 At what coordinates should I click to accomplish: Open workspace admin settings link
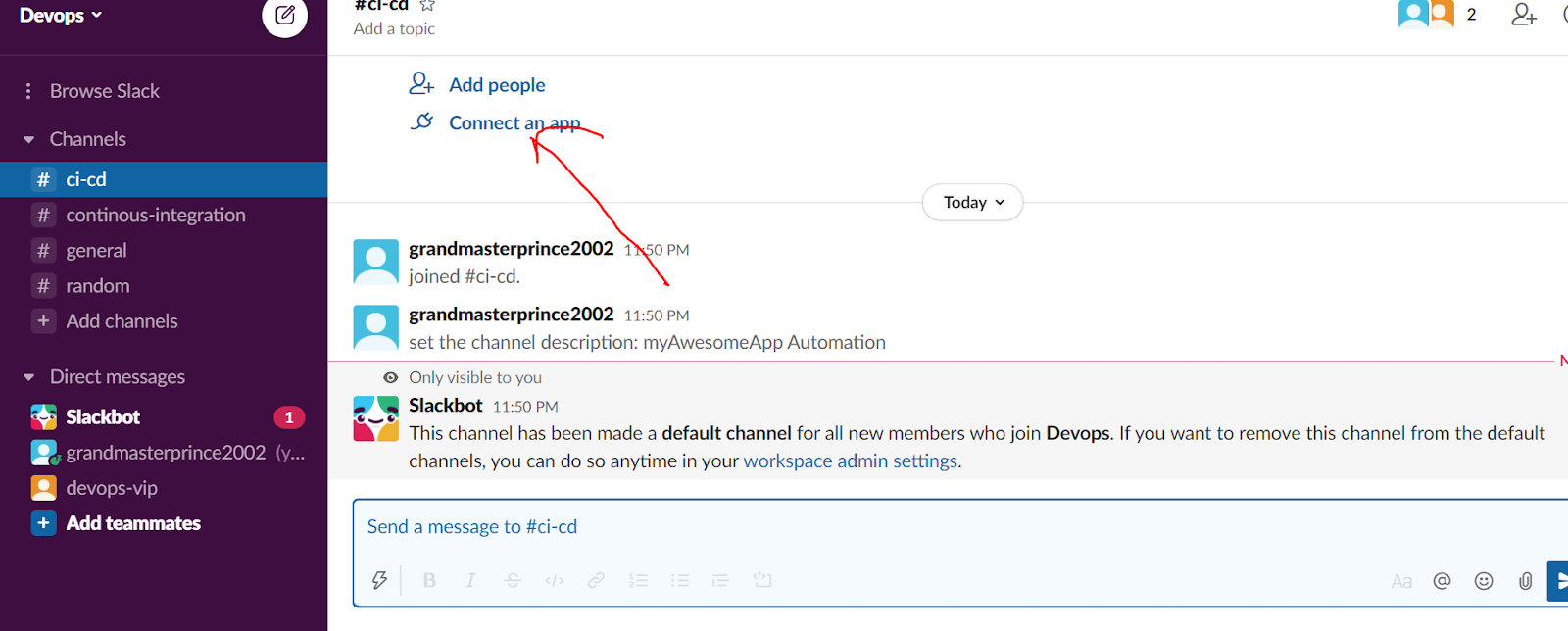(x=850, y=461)
